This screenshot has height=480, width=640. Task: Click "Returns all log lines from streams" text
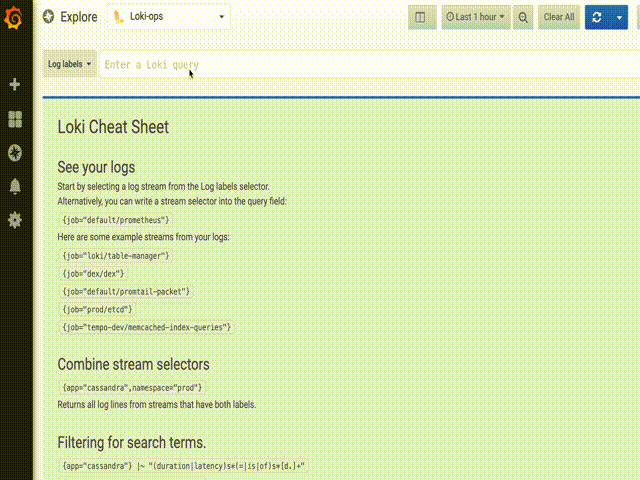(x=156, y=405)
